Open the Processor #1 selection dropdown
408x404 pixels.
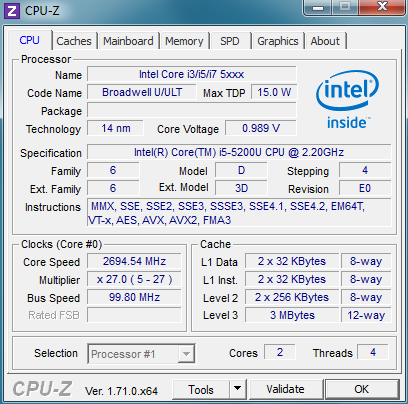[x=141, y=354]
